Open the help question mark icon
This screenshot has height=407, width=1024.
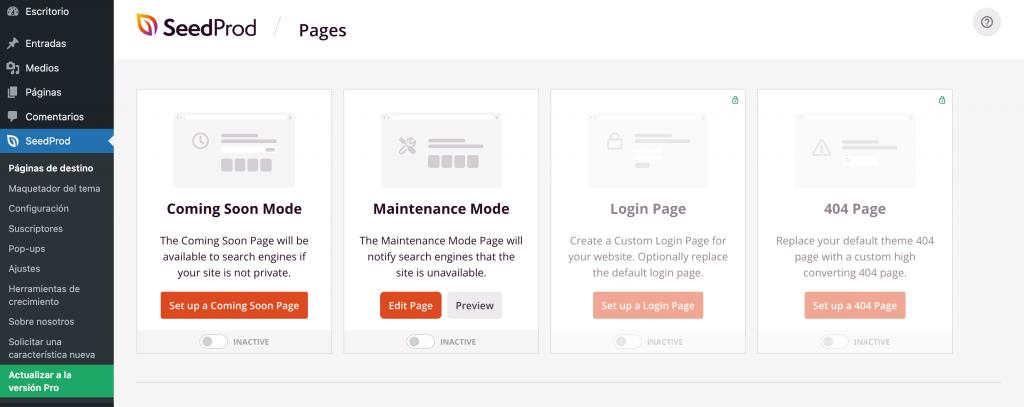click(x=986, y=22)
